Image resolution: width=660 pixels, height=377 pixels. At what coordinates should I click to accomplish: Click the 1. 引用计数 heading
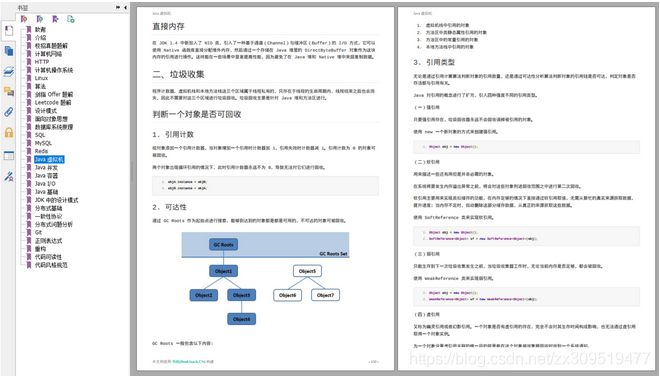click(173, 135)
